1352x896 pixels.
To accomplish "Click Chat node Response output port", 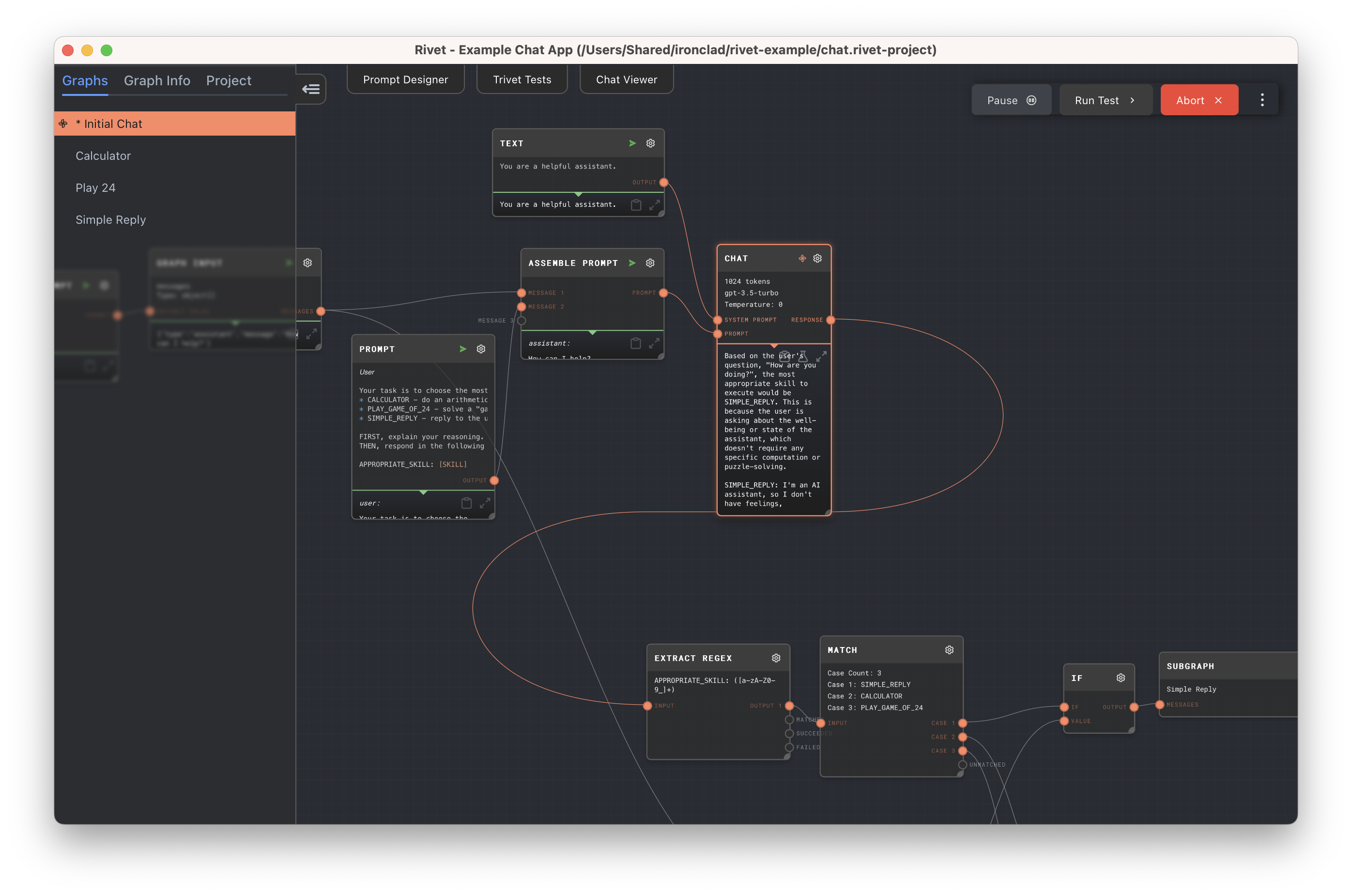I will point(830,320).
